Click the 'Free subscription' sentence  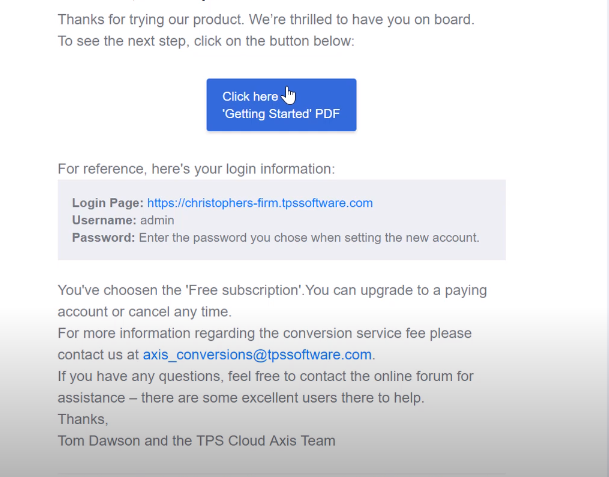click(x=272, y=301)
